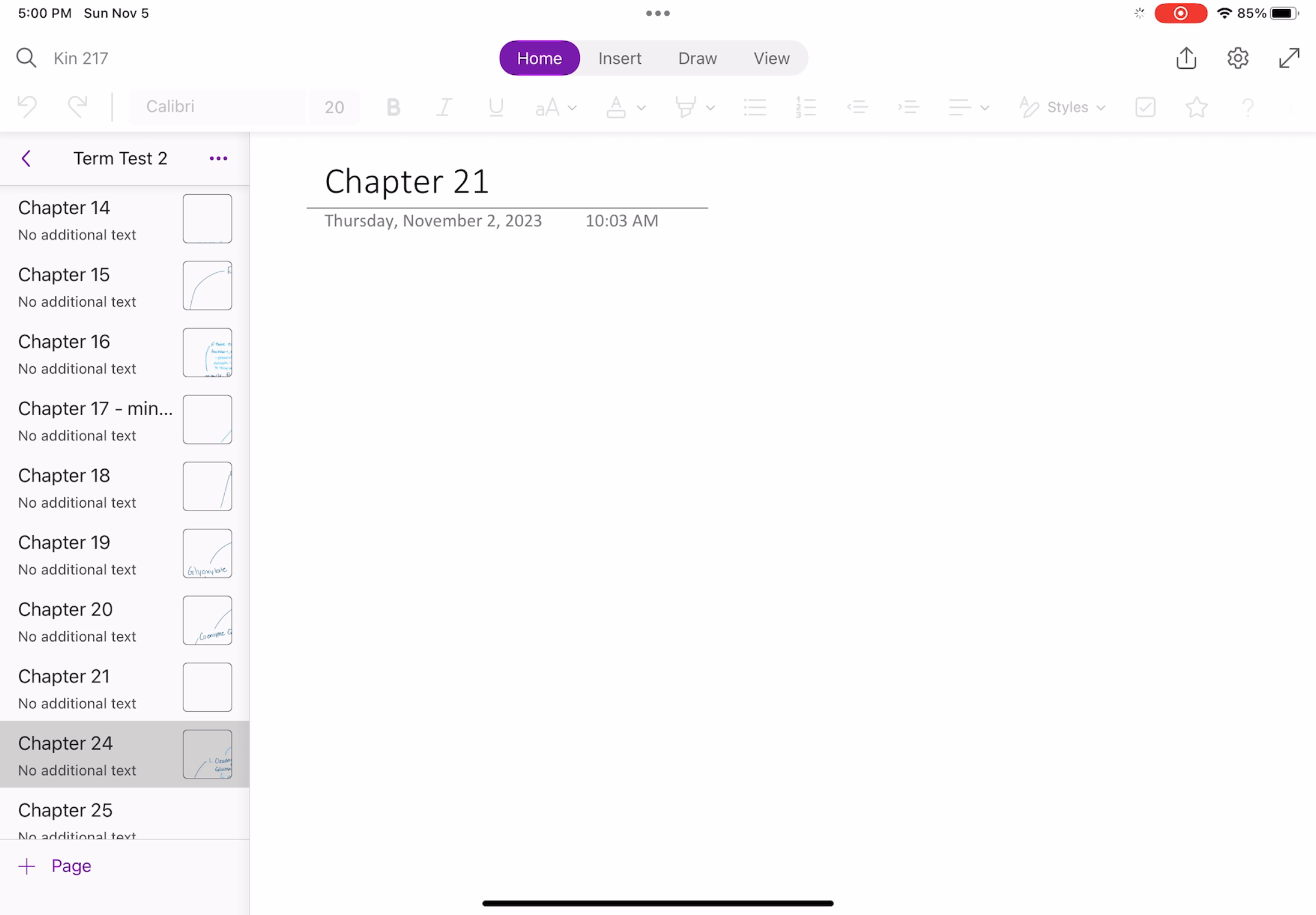Image resolution: width=1316 pixels, height=915 pixels.
Task: Tap the share notebook icon
Action: tap(1186, 58)
